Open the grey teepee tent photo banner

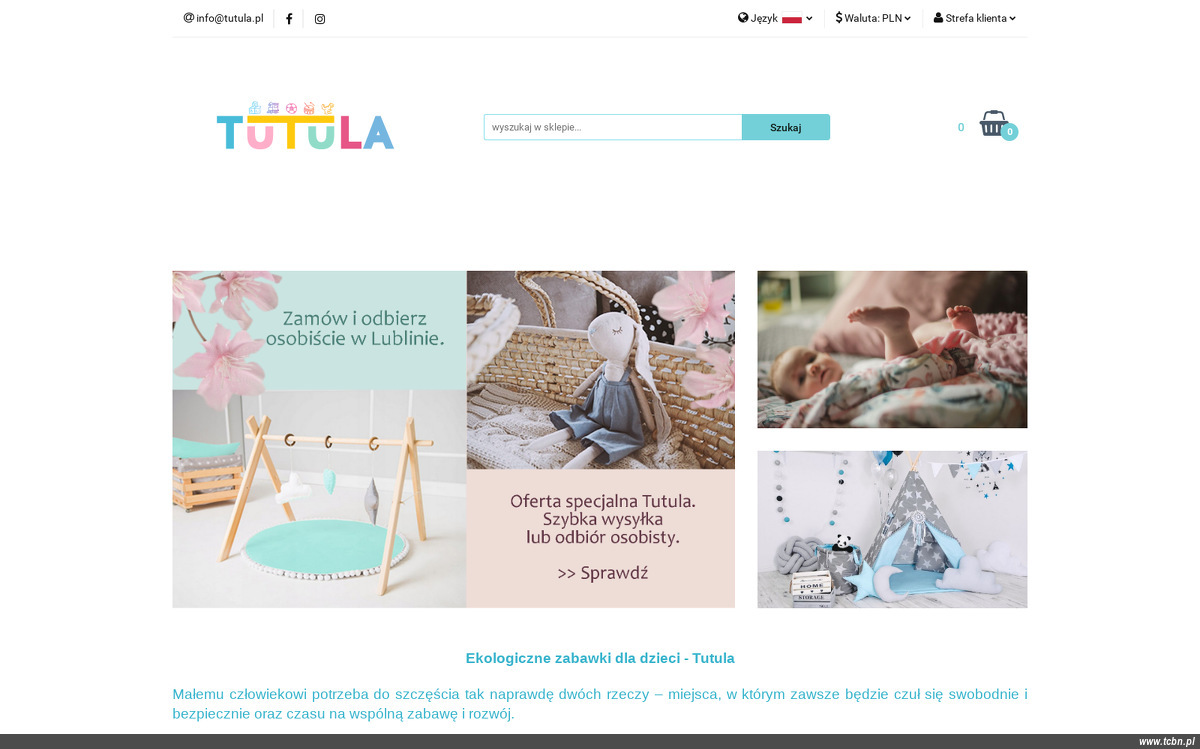pos(892,529)
